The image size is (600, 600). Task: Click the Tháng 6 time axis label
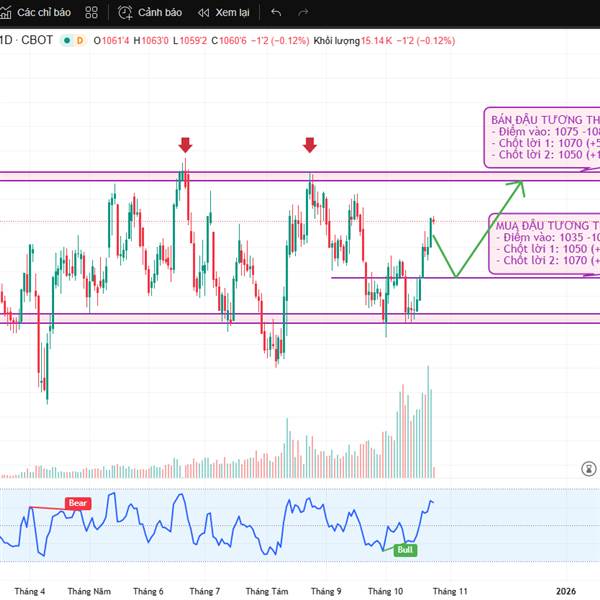pyautogui.click(x=148, y=591)
